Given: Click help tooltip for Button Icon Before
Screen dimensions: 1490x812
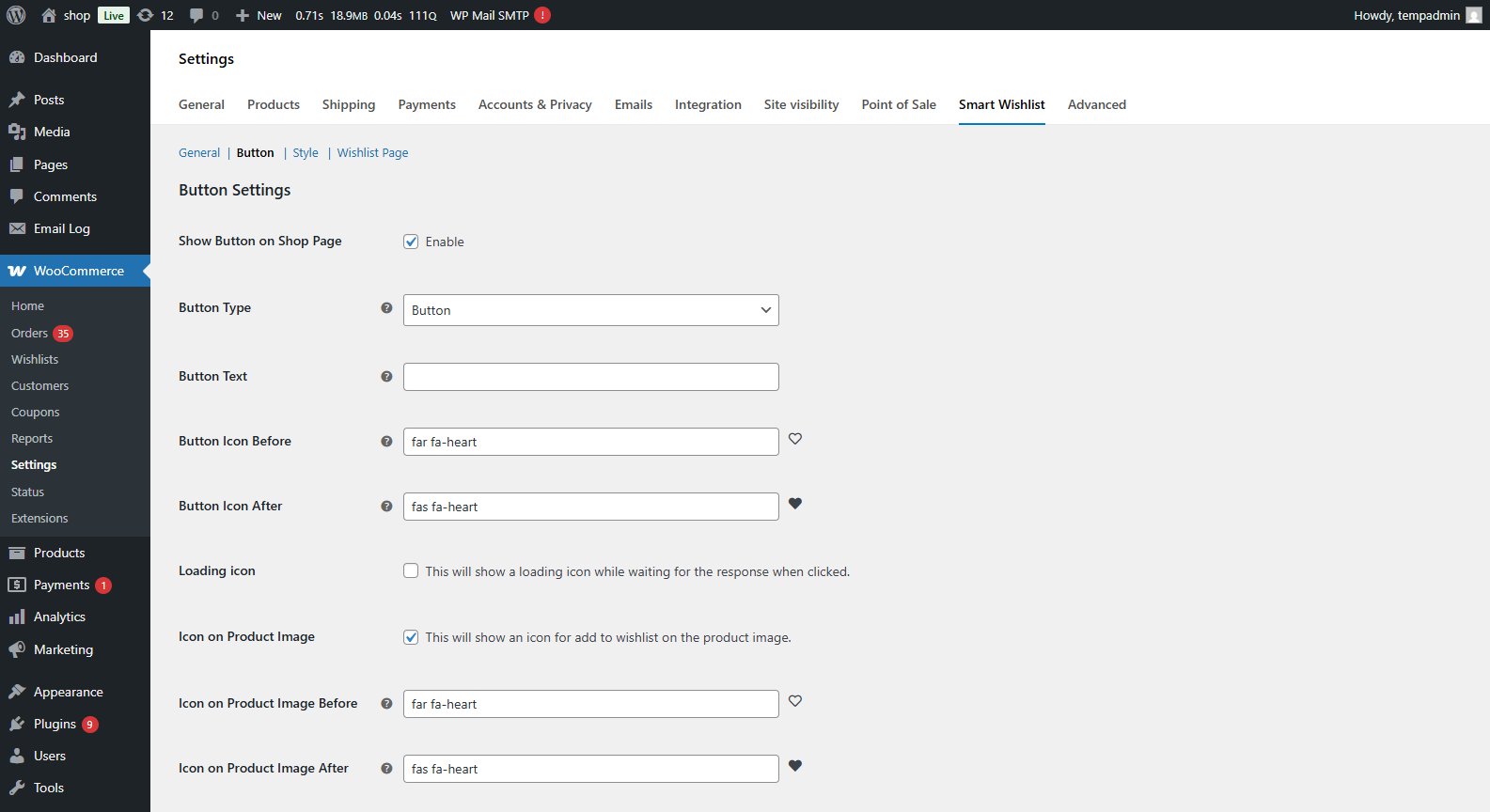Looking at the screenshot, I should tap(386, 442).
